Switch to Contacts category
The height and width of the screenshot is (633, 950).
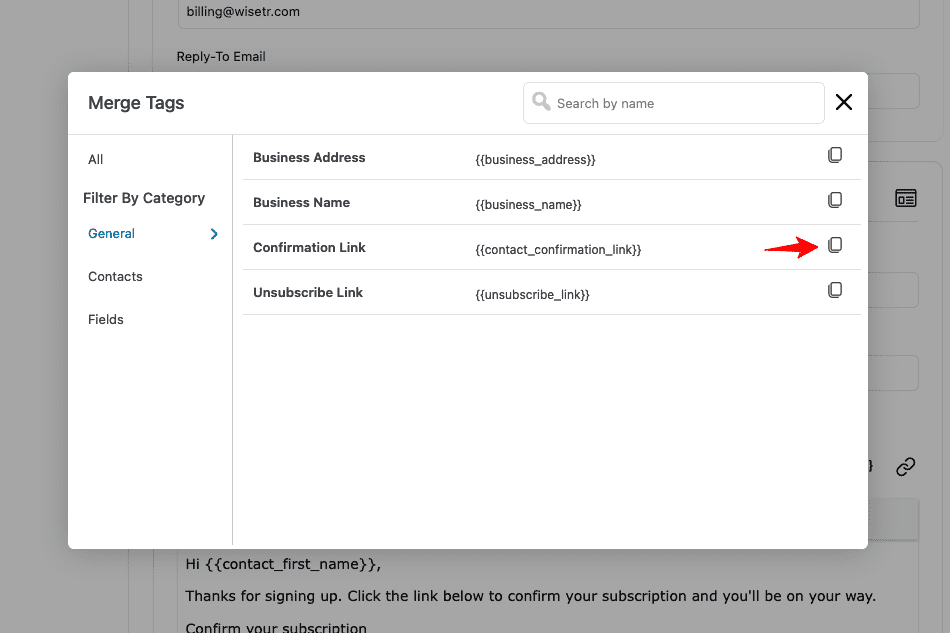[x=115, y=276]
